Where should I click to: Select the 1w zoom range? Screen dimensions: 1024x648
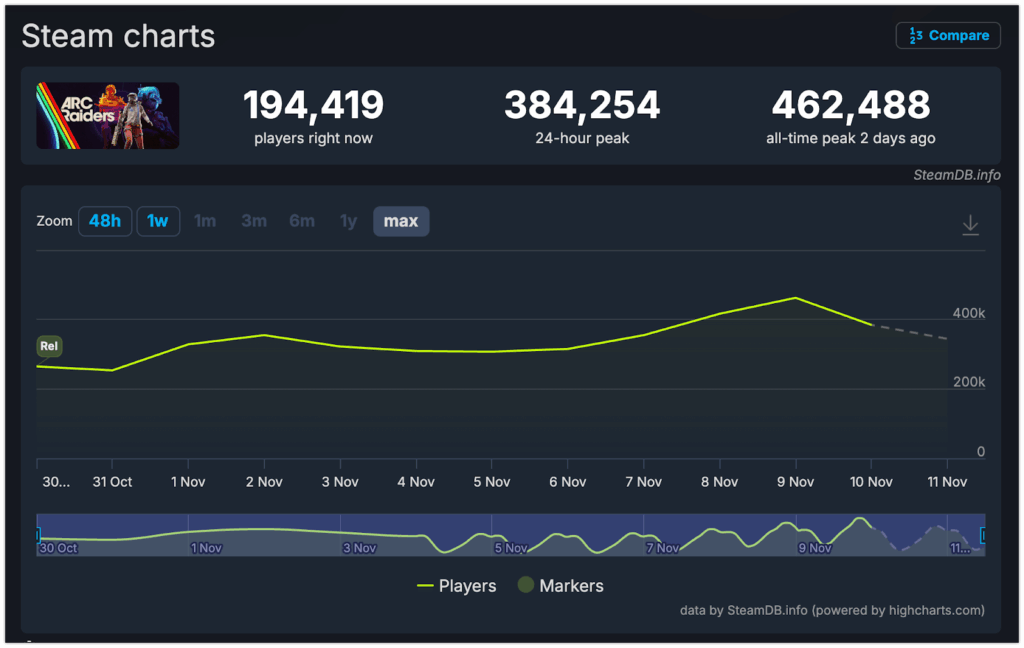(158, 221)
